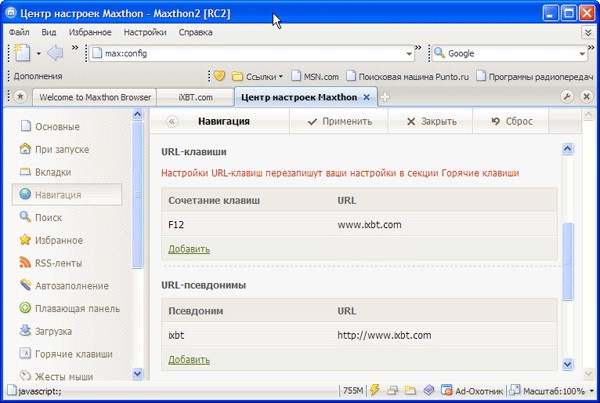Screen dimensions: 600x403
Task: Click the new page toolbar icon
Action: coord(20,53)
